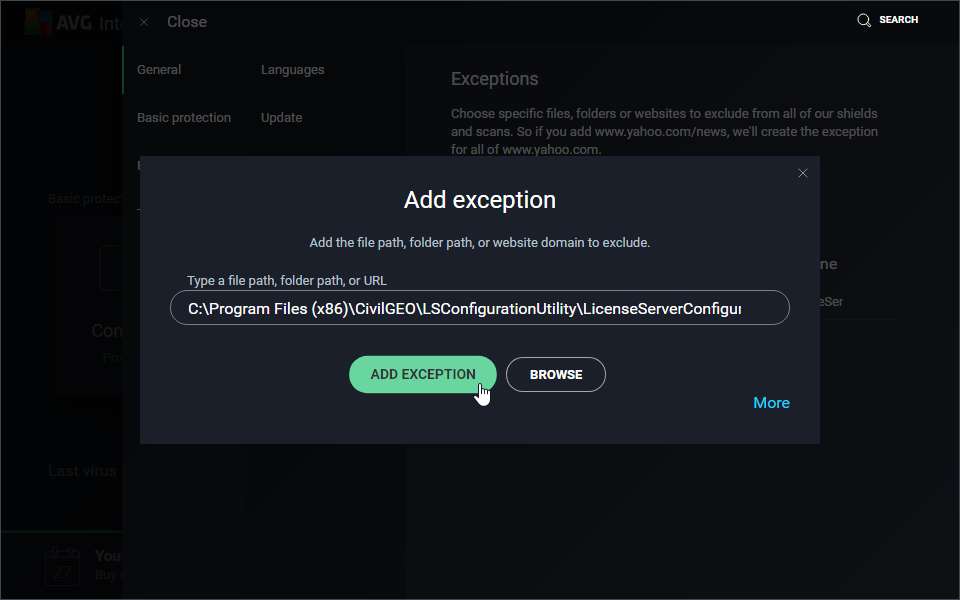Screen dimensions: 960x600
Task: Click the Close label in settings header
Action: point(187,22)
